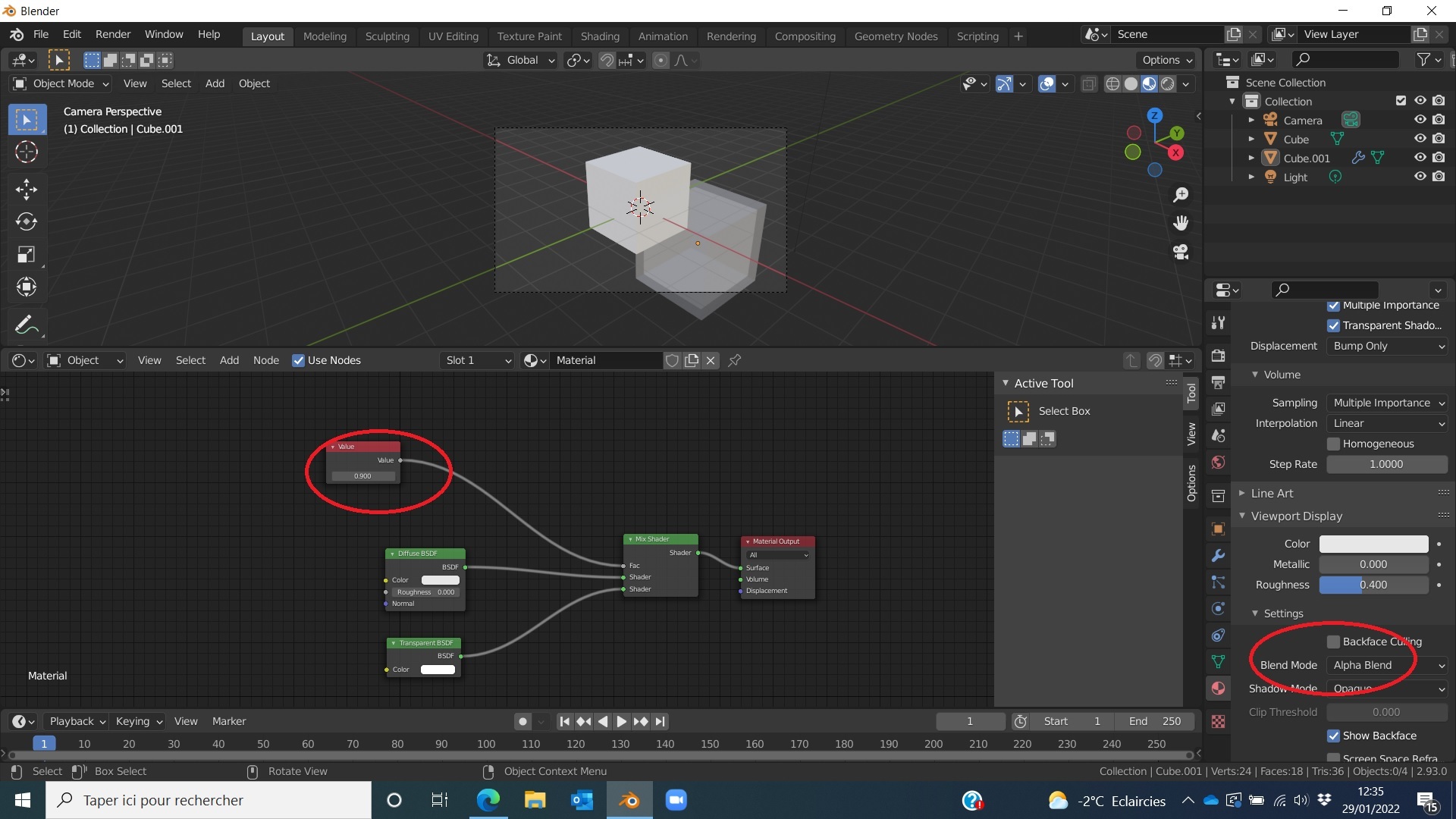
Task: Hide the Light object in viewport
Action: coord(1420,177)
